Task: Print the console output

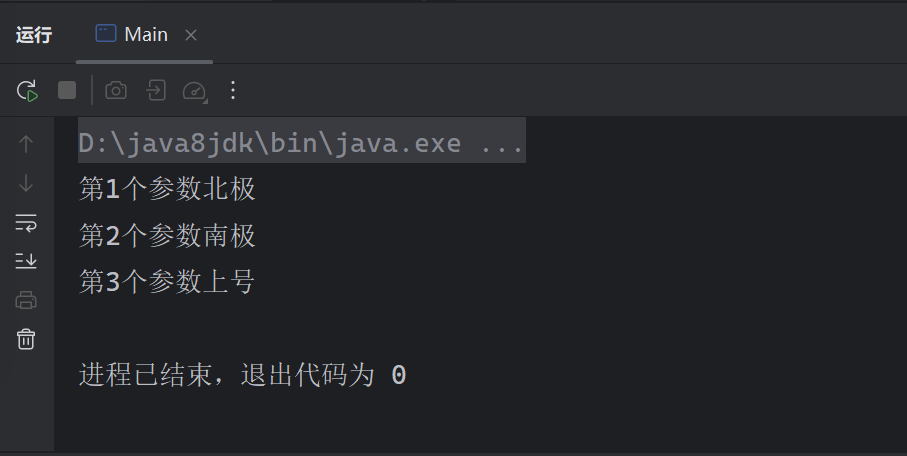Action: tap(26, 300)
